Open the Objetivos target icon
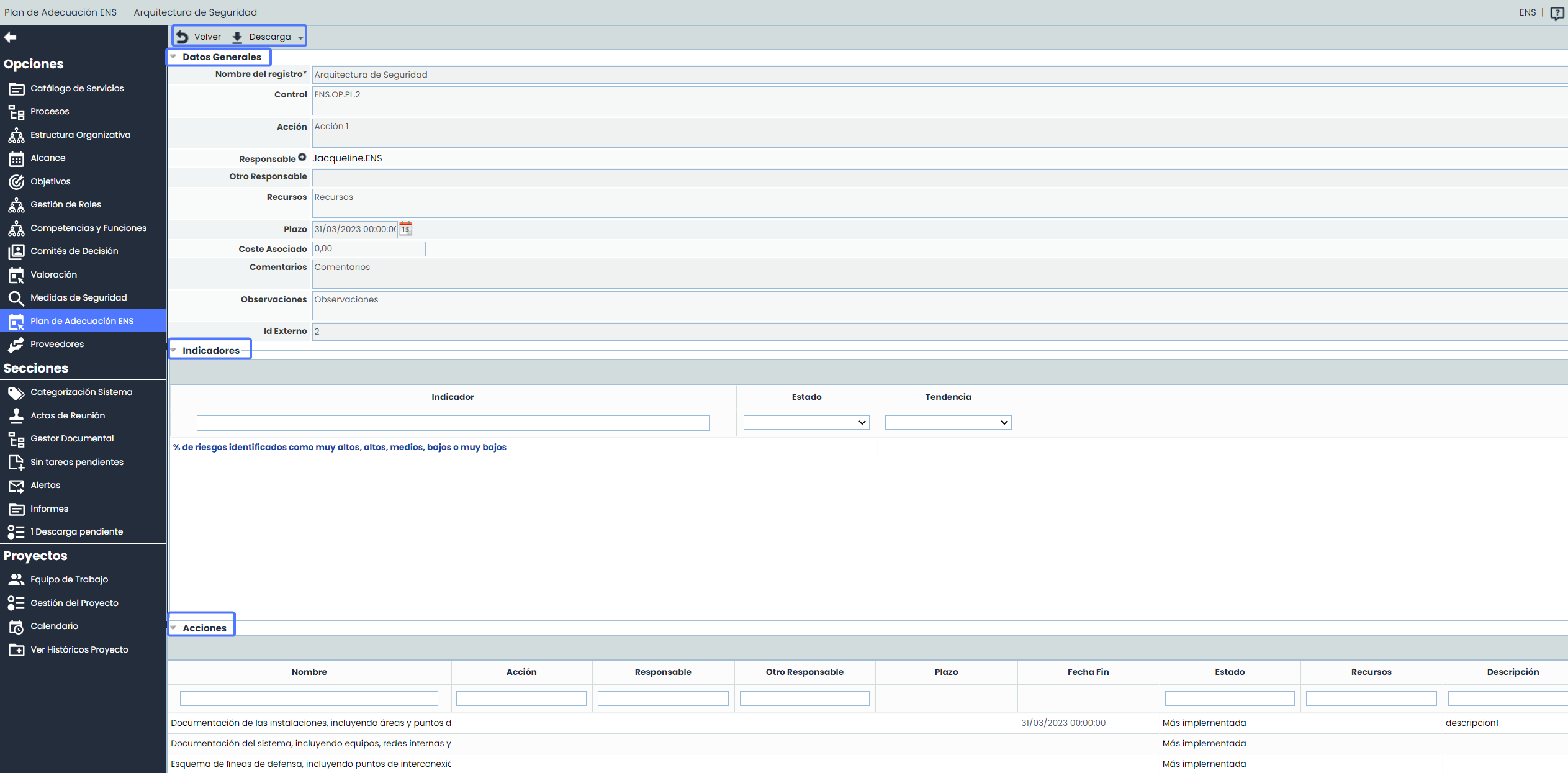 16,182
